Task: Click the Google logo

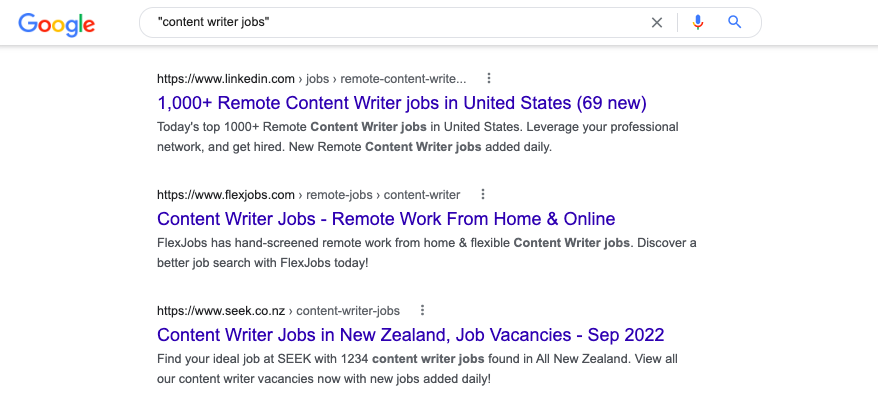Action: [x=56, y=23]
